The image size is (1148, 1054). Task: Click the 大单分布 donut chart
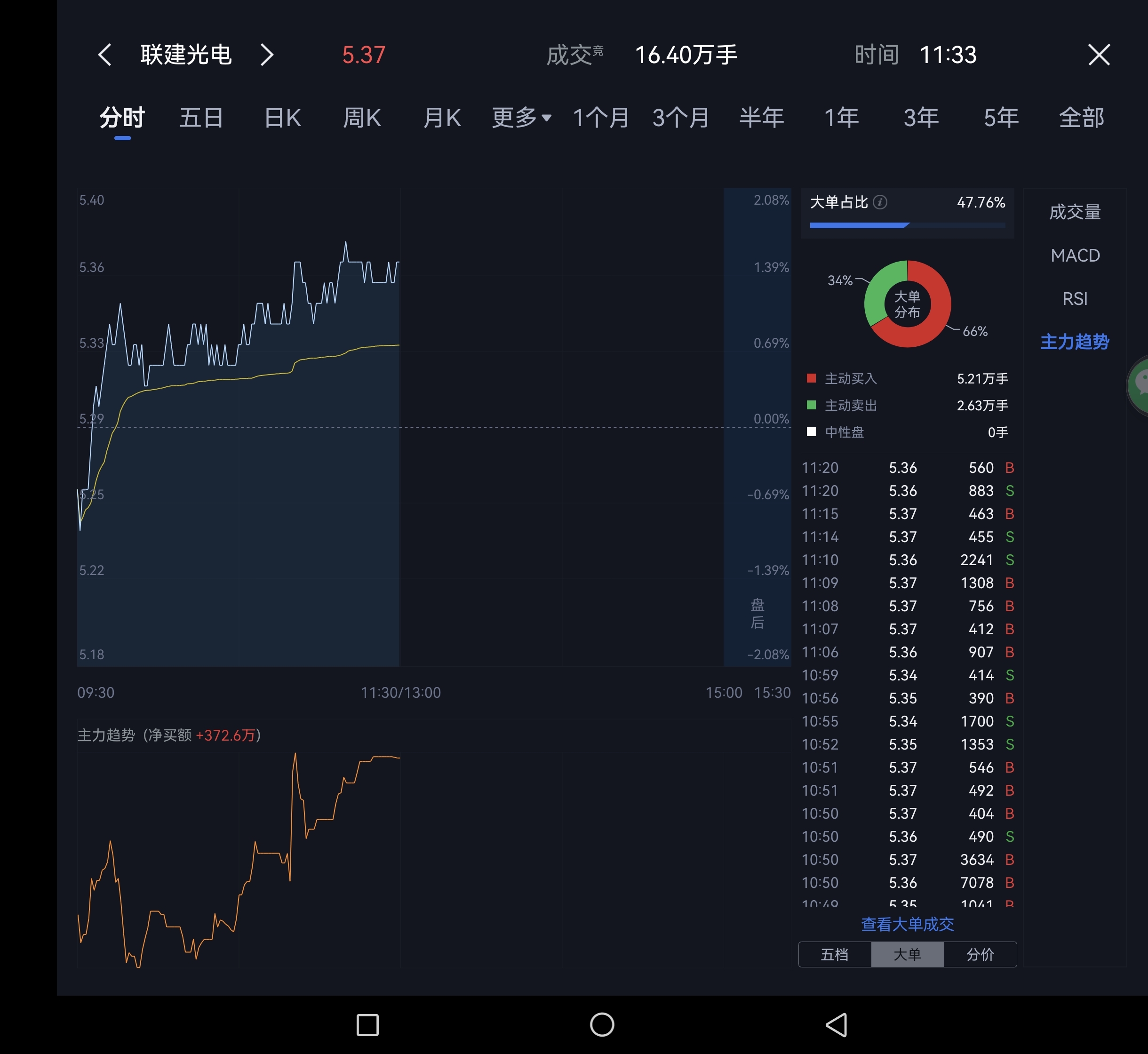pos(907,304)
